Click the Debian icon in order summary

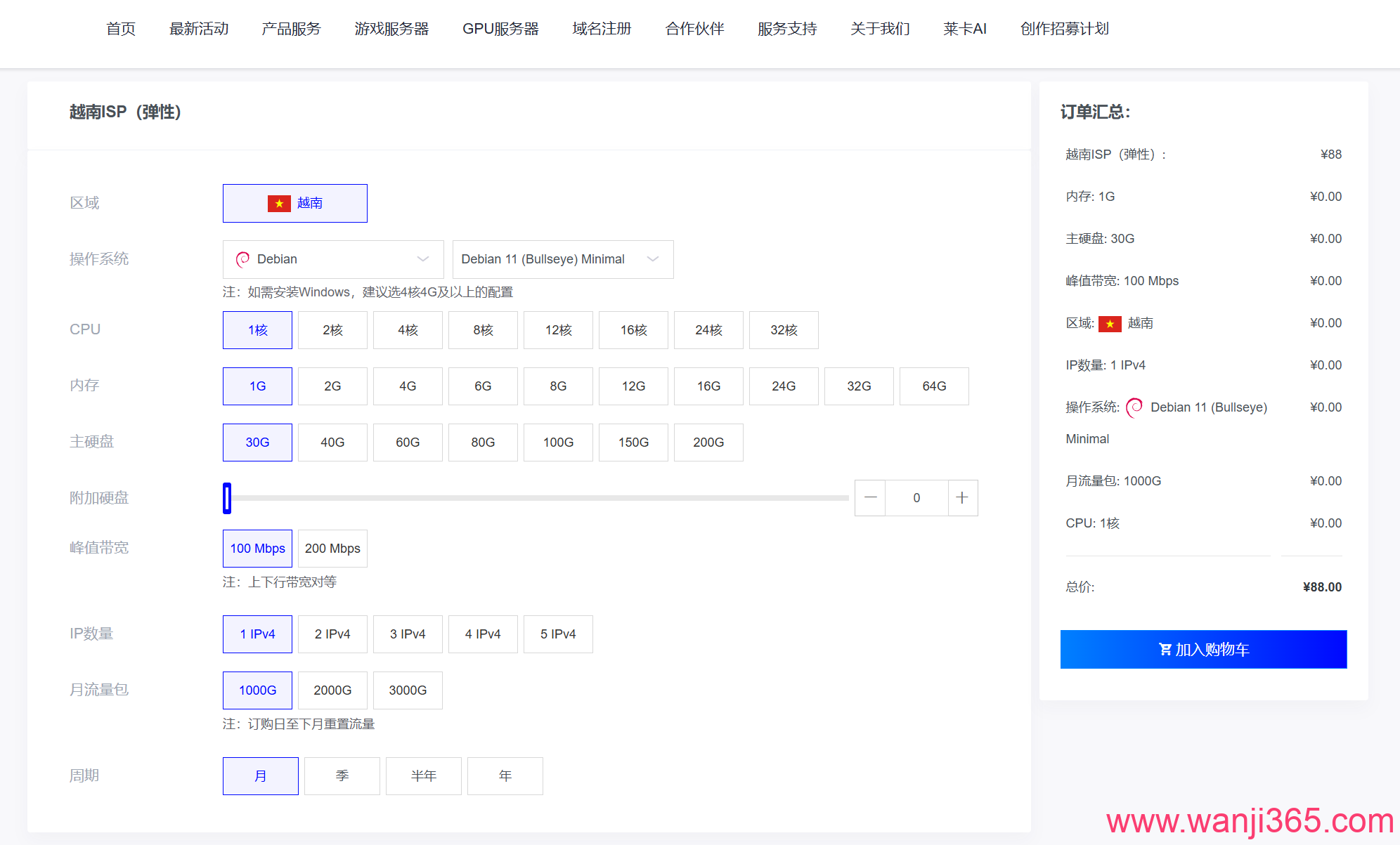(x=1134, y=407)
